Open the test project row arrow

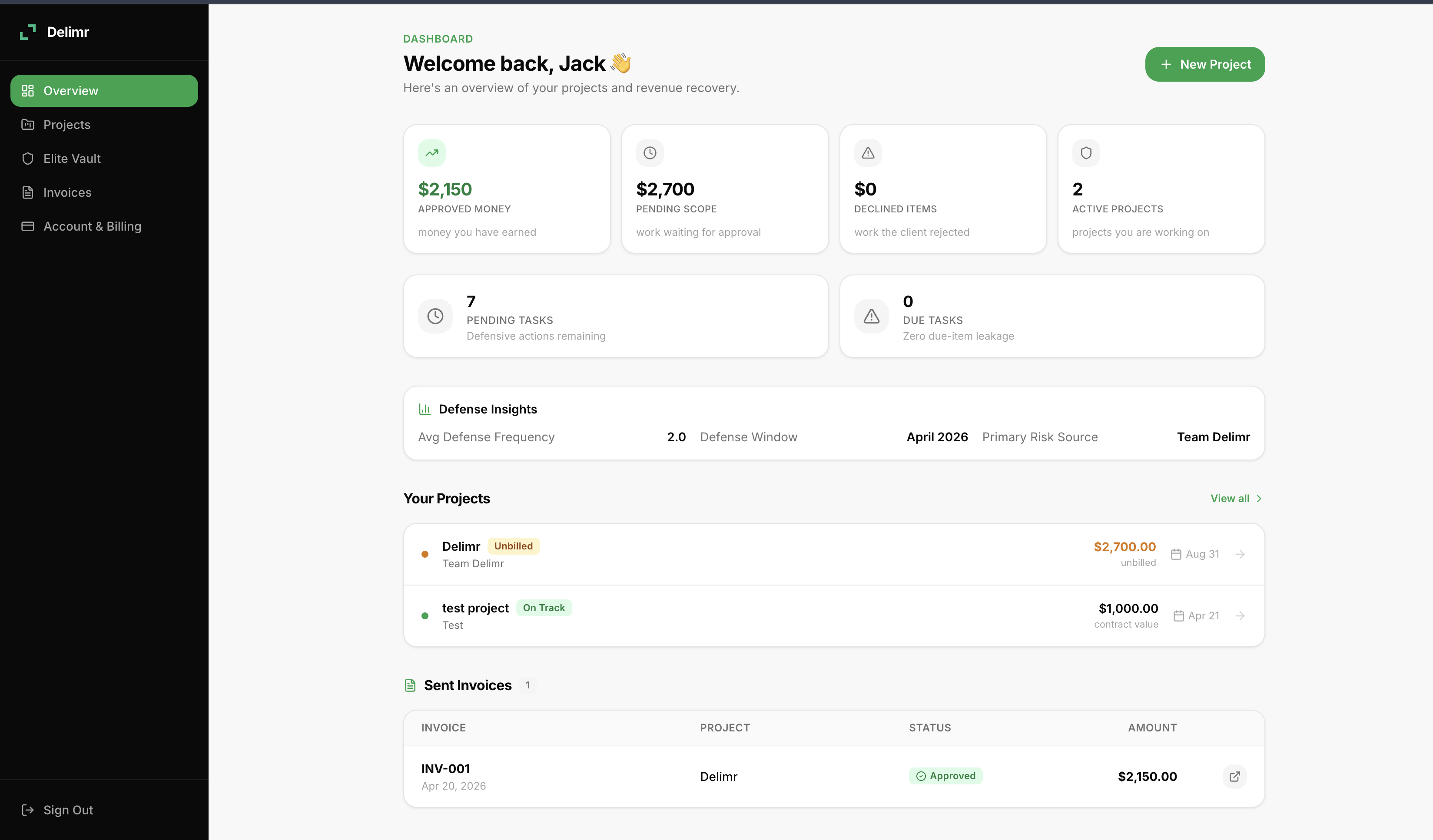coord(1240,615)
